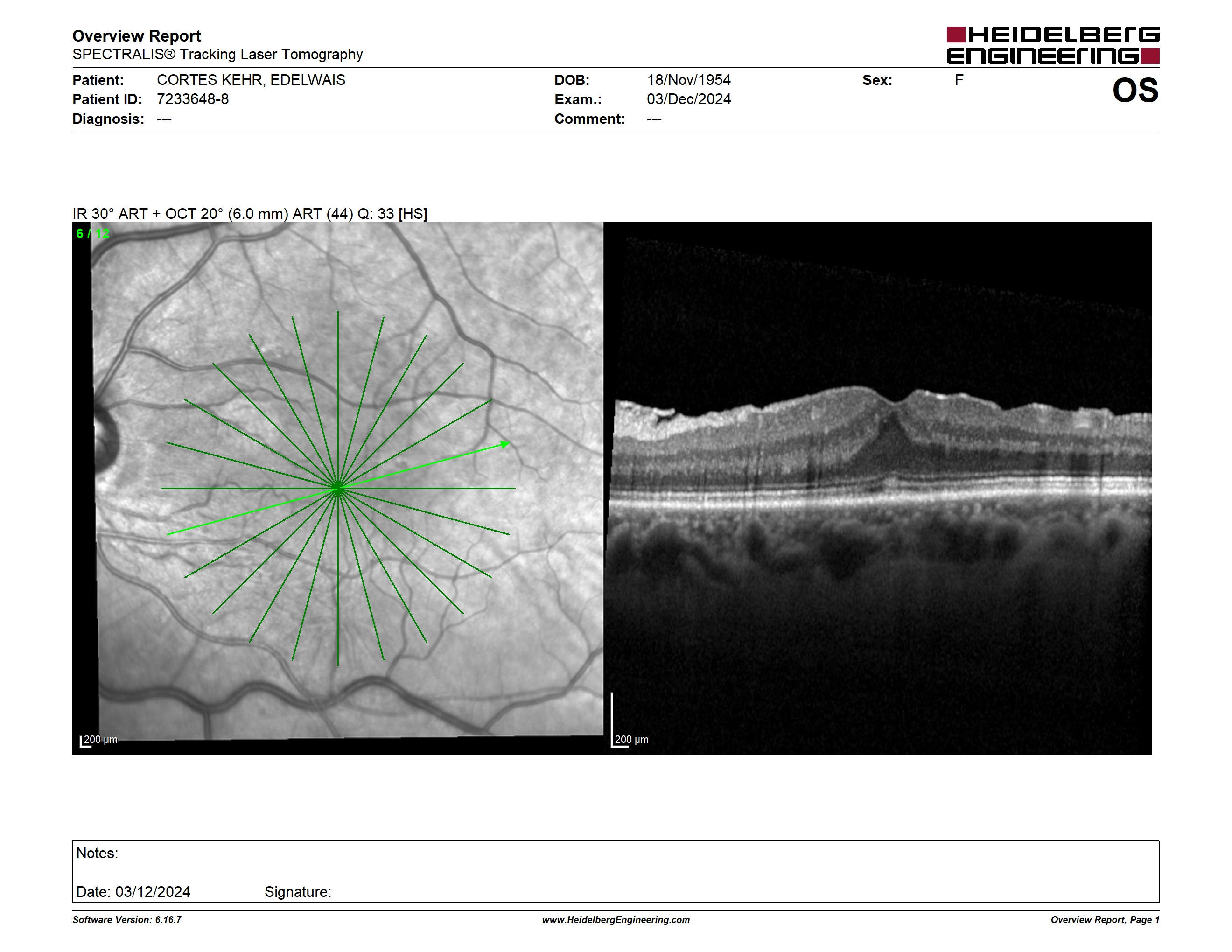The width and height of the screenshot is (1232, 952).
Task: Open the www.HeidelbergEngineering.com link
Action: pos(616,920)
